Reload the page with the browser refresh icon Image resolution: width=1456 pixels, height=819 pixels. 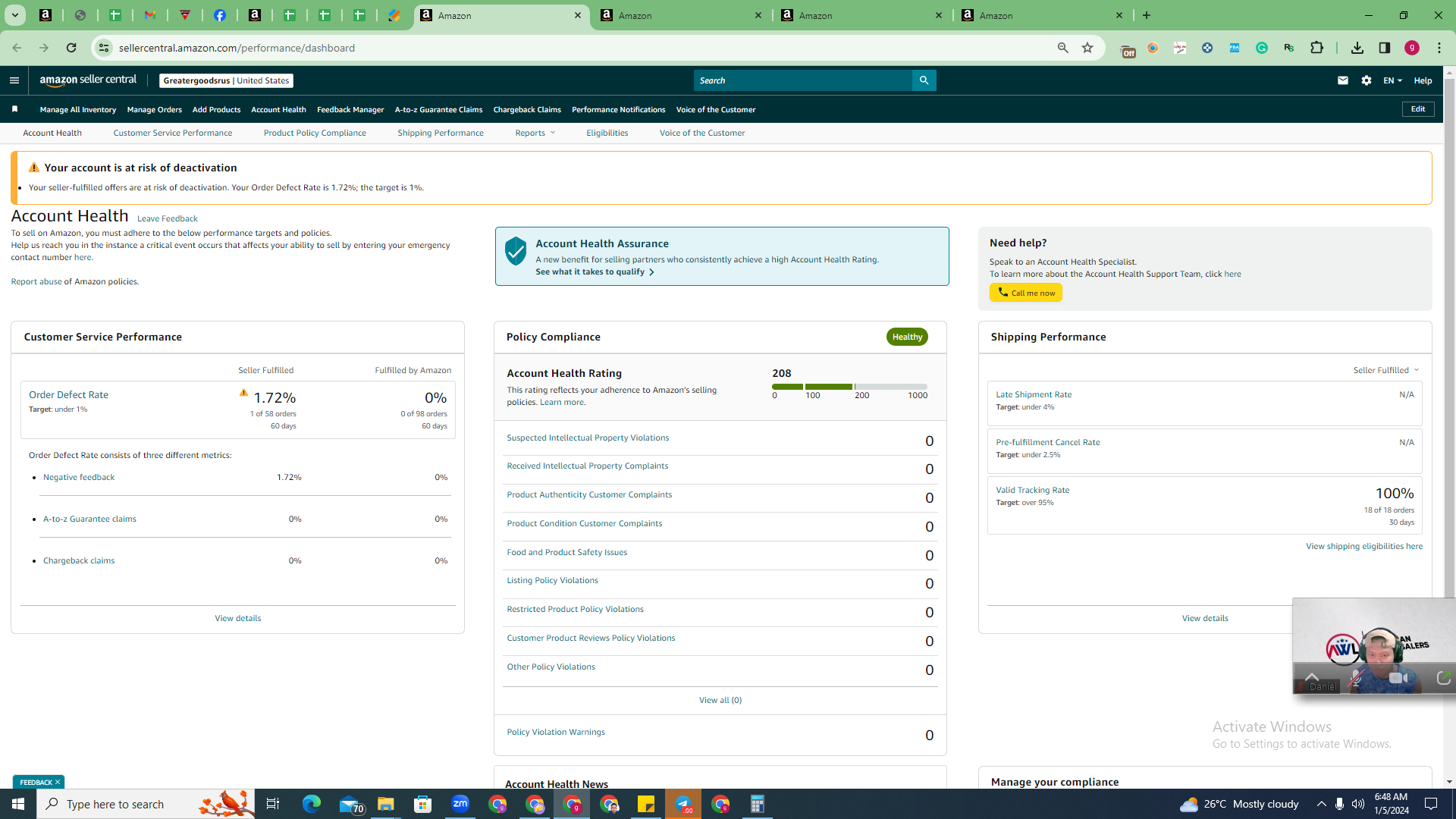[71, 48]
